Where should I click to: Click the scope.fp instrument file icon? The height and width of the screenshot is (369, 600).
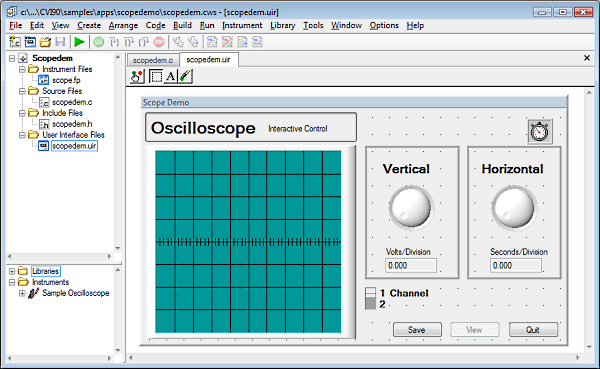(x=44, y=80)
